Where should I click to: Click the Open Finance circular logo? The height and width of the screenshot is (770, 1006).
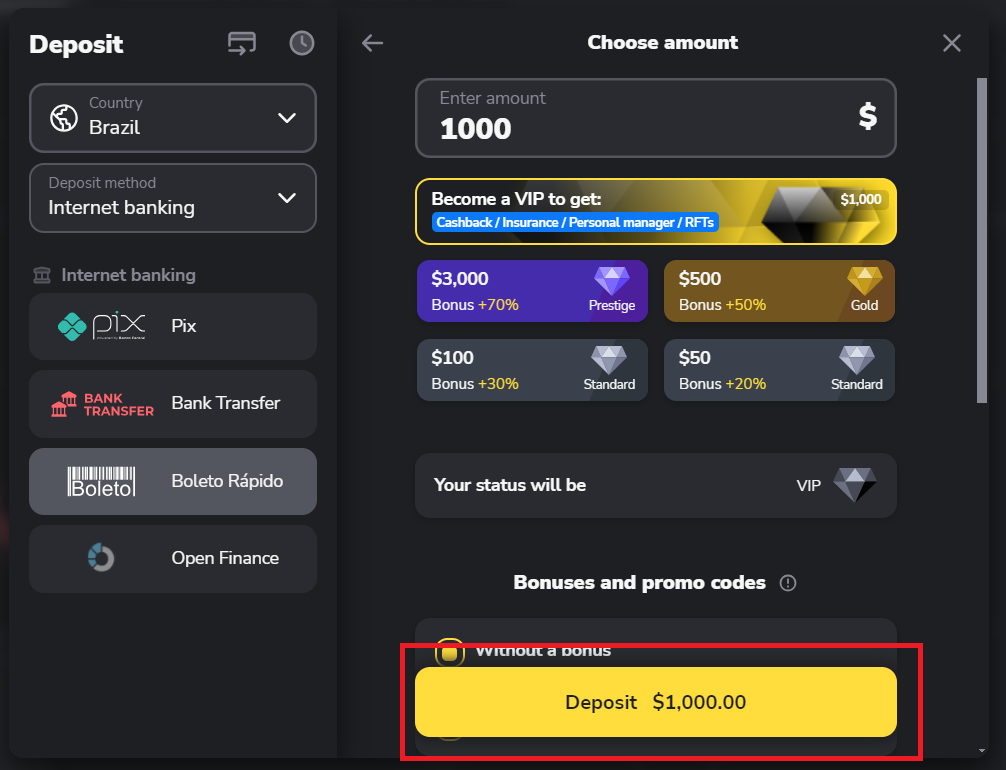pyautogui.click(x=101, y=558)
